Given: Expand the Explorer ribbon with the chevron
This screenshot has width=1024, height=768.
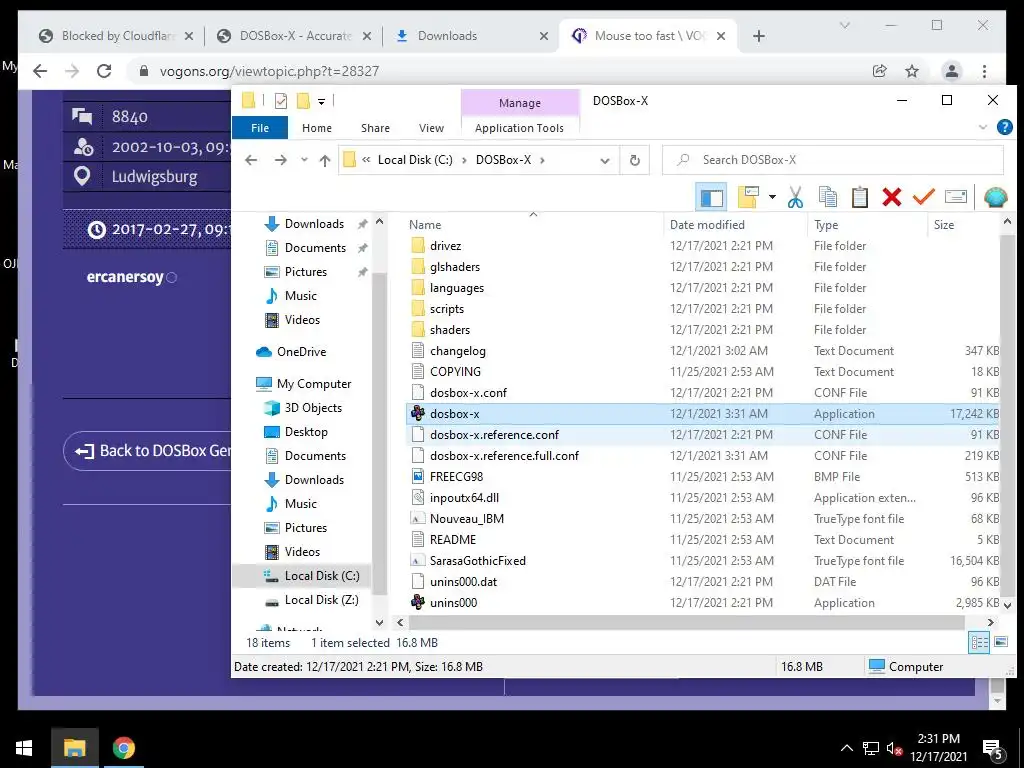Looking at the screenshot, I should pyautogui.click(x=983, y=127).
